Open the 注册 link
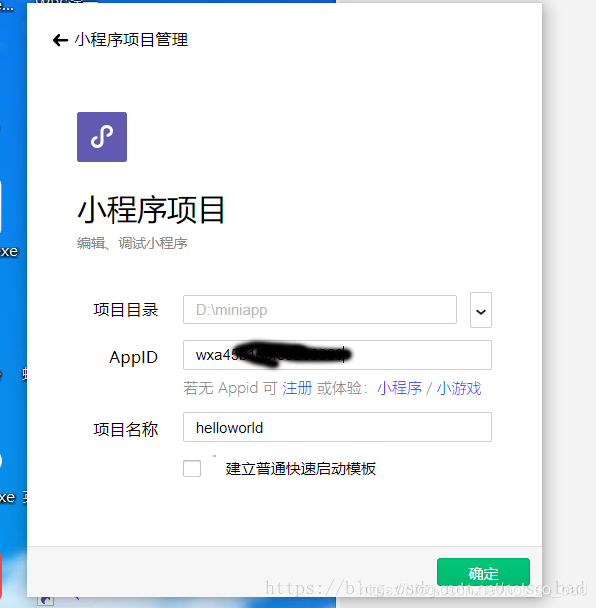 pos(297,388)
